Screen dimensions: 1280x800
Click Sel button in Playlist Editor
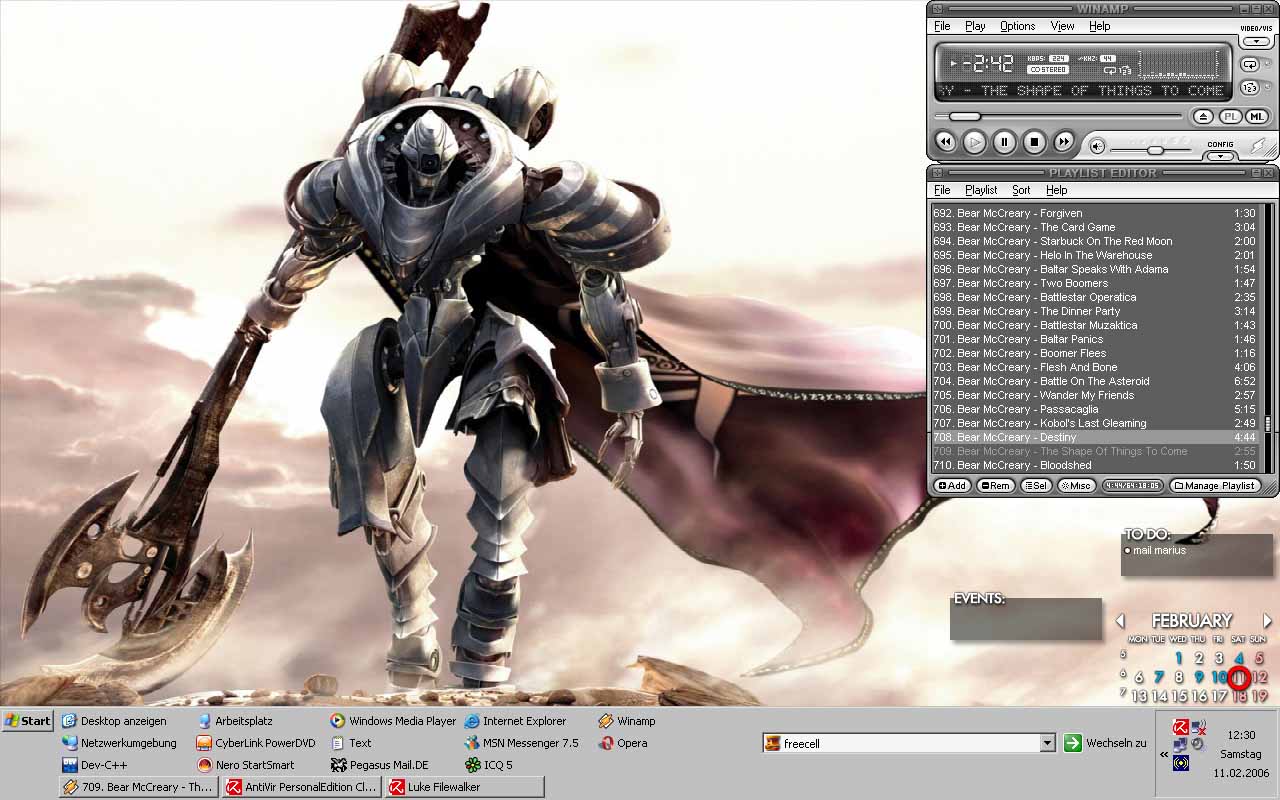[x=1035, y=486]
